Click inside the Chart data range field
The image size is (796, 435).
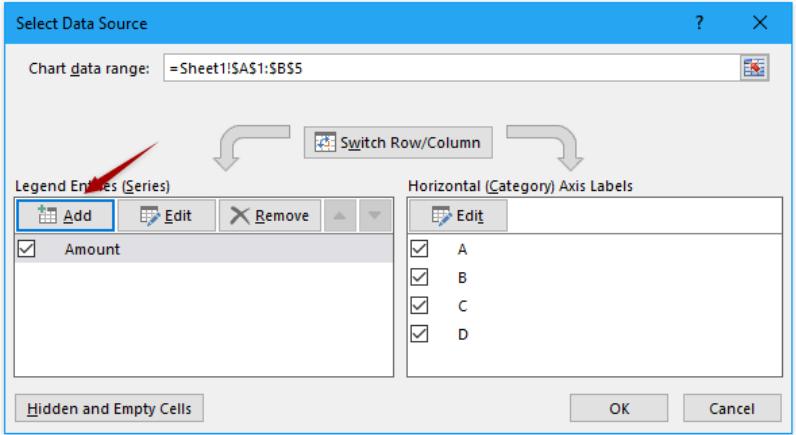452,68
